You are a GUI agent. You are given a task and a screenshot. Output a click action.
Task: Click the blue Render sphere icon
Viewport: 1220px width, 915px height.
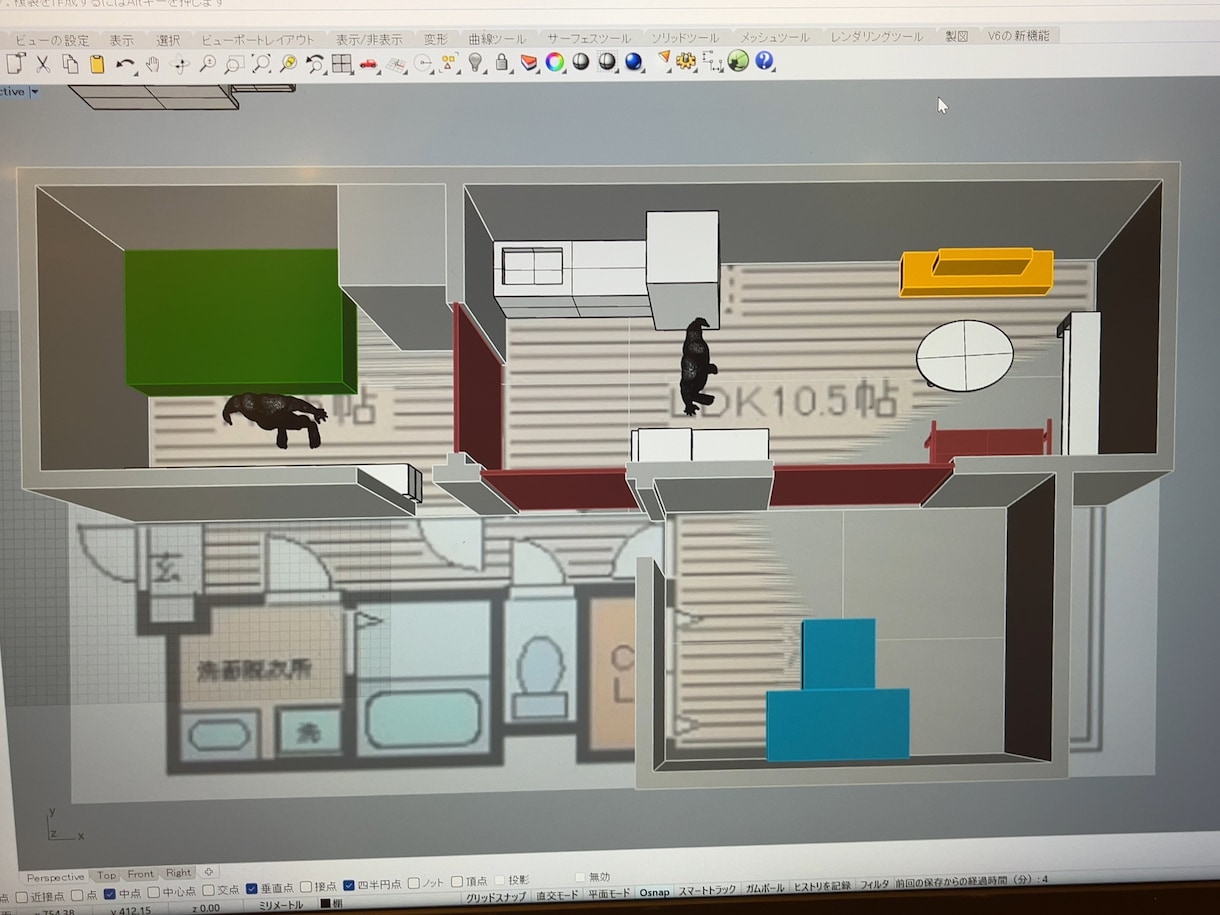tap(633, 62)
